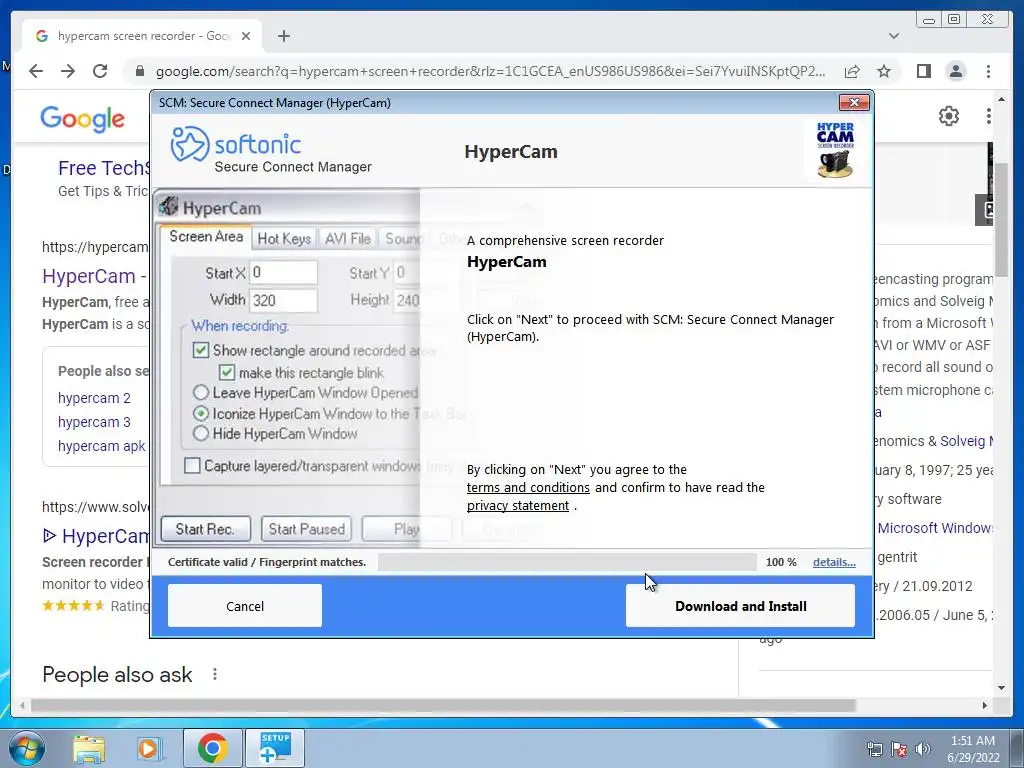This screenshot has height=768, width=1024.
Task: Open Chrome side panel icon
Action: tap(923, 71)
